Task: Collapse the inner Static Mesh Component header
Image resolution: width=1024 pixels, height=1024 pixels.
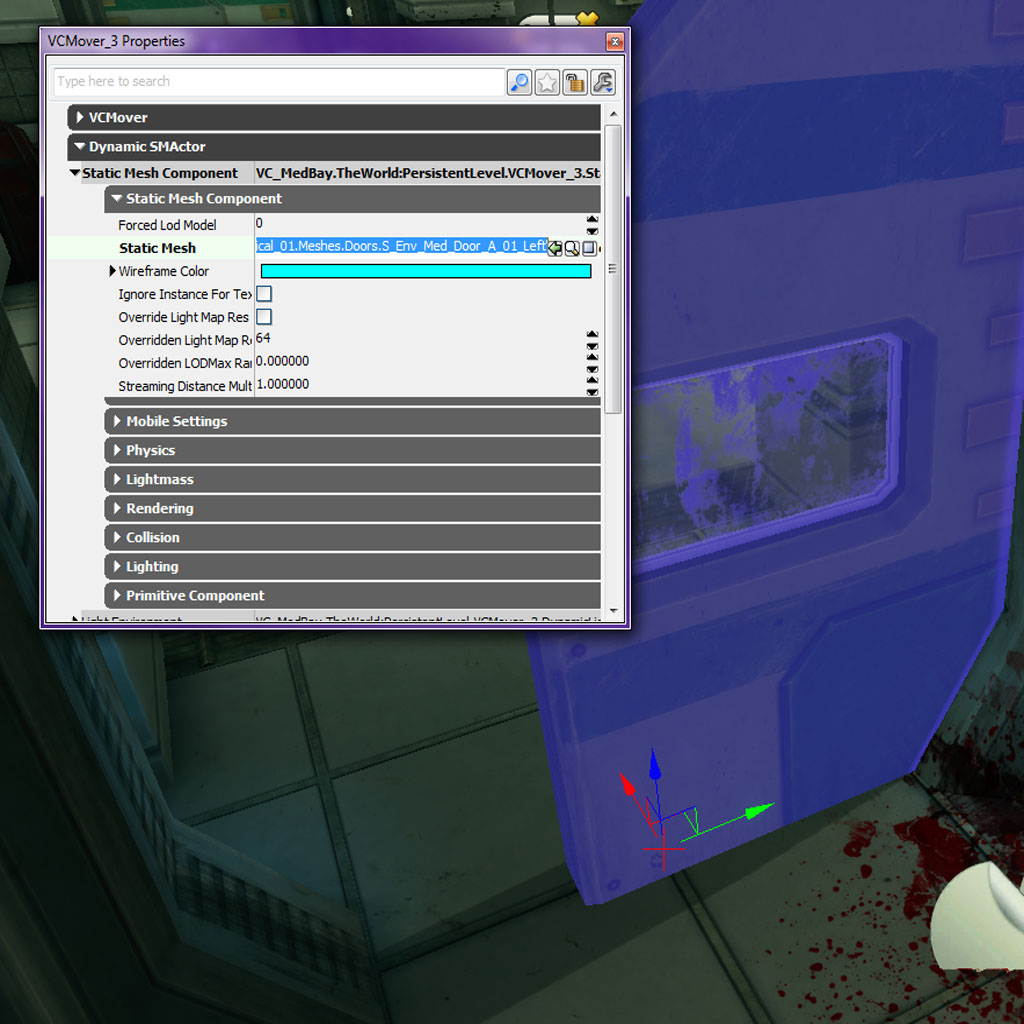Action: pos(117,199)
